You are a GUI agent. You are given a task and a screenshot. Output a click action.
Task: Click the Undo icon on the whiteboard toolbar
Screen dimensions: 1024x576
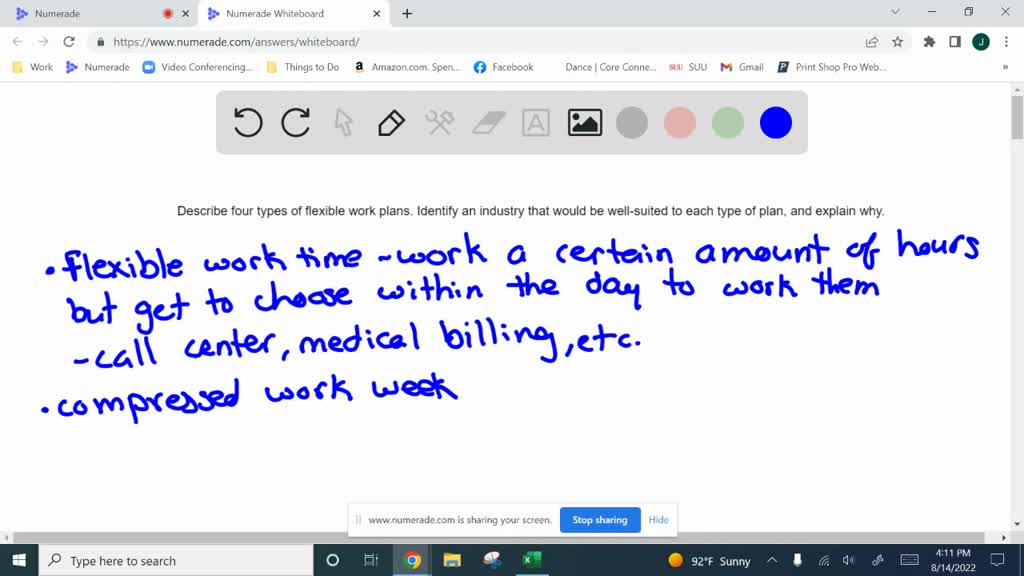coord(247,122)
